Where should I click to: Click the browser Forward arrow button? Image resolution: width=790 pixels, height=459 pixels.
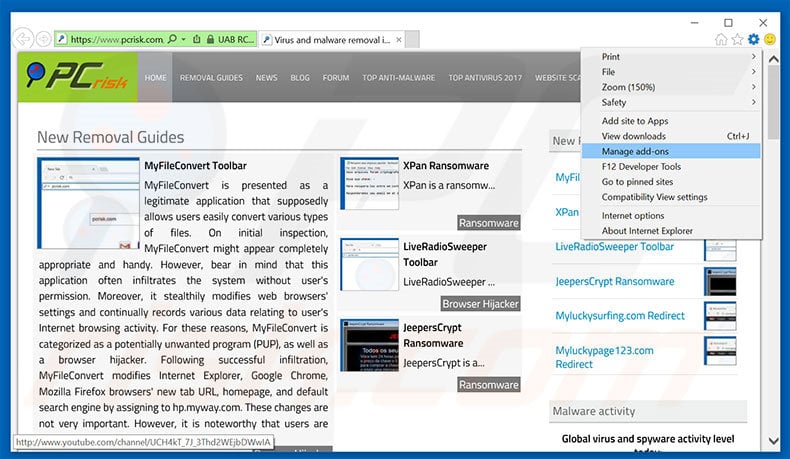click(x=44, y=39)
